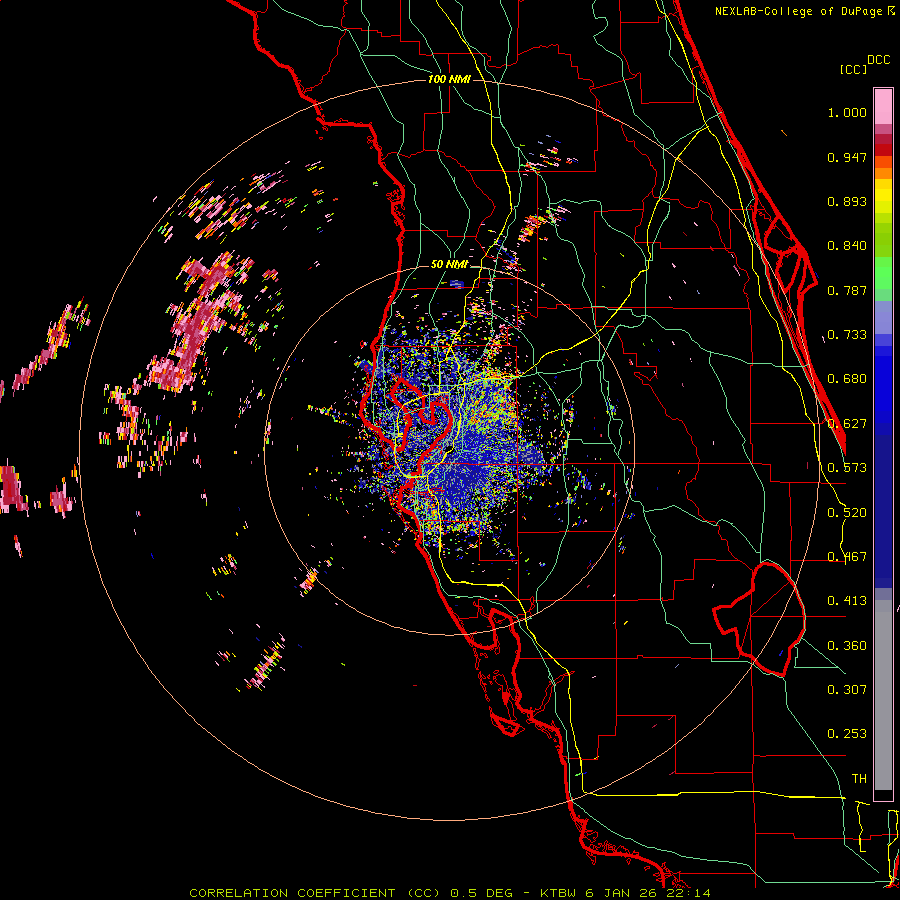Pick the yellow segment of the color scale
Image resolution: width=900 pixels, height=900 pixels.
click(883, 196)
